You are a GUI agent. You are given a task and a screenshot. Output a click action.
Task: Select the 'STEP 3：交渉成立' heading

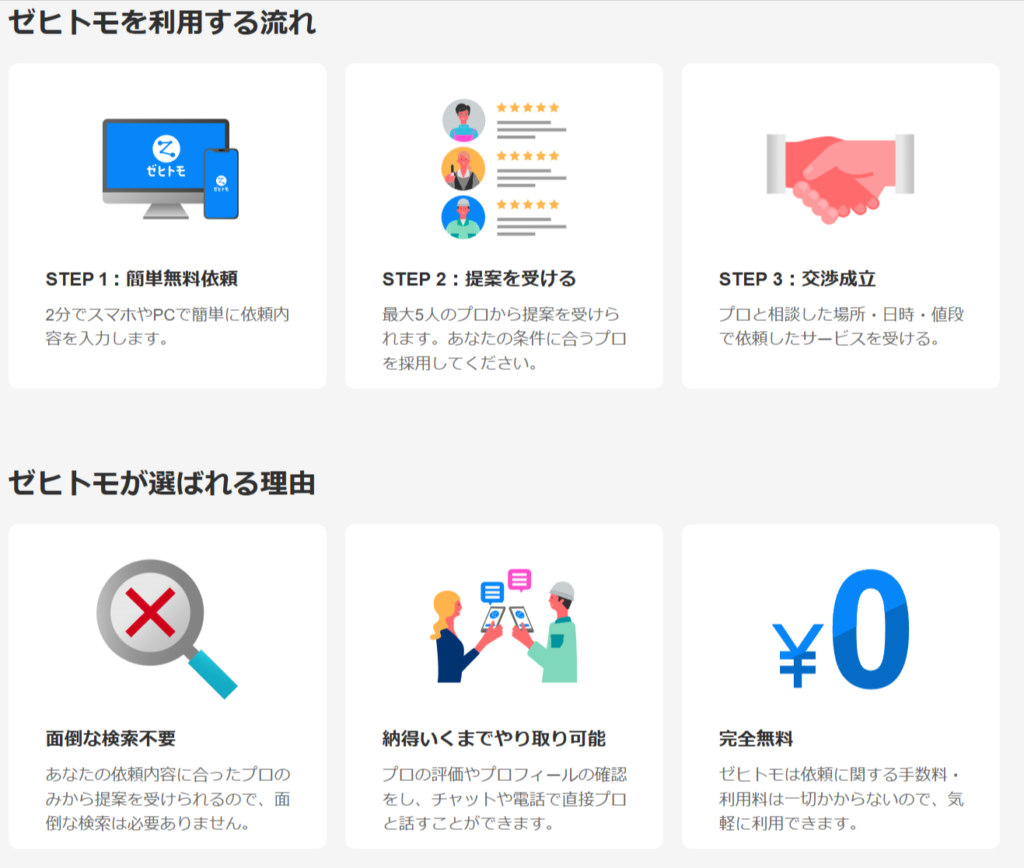coord(797,279)
